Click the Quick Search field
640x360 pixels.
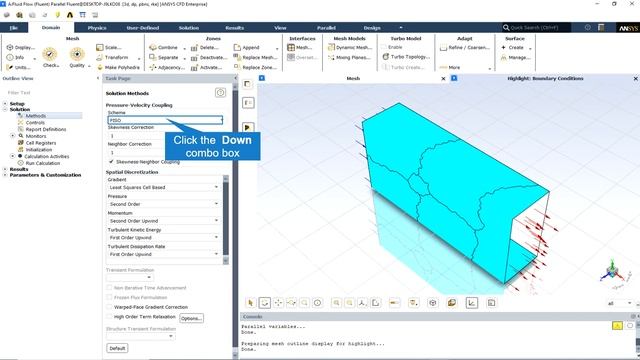[x=536, y=27]
